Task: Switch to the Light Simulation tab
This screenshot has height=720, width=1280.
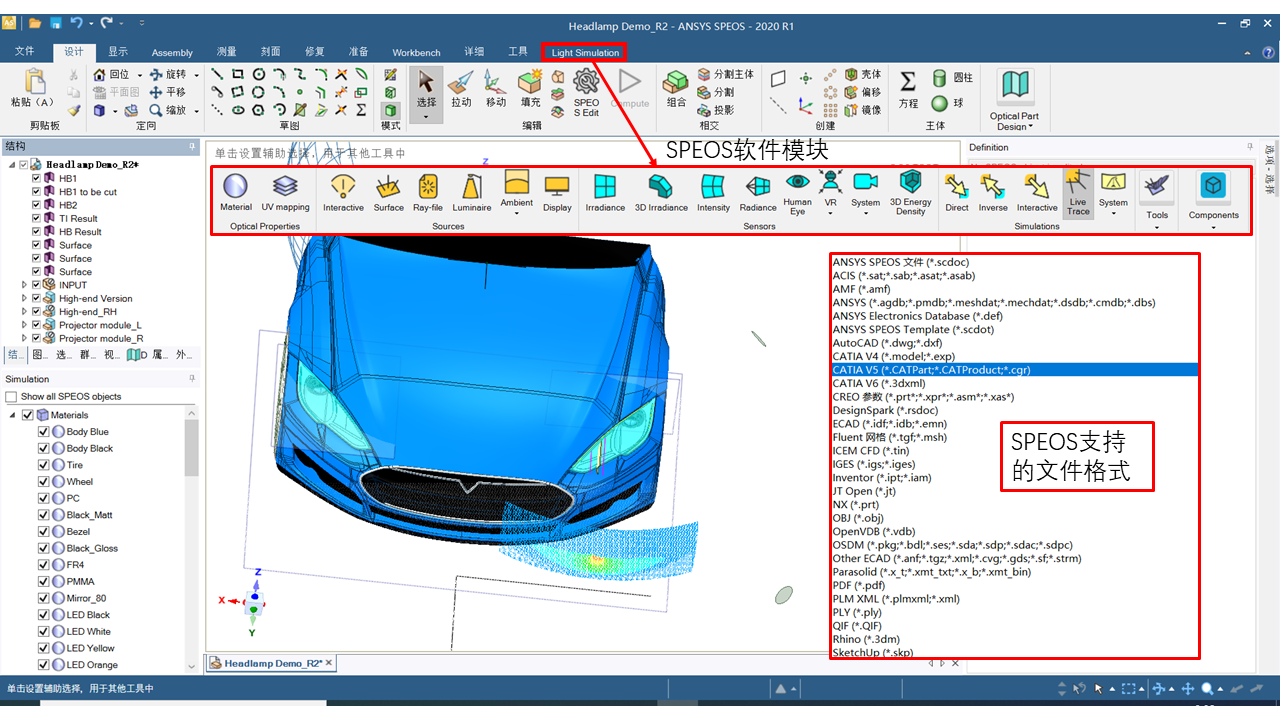Action: point(586,52)
